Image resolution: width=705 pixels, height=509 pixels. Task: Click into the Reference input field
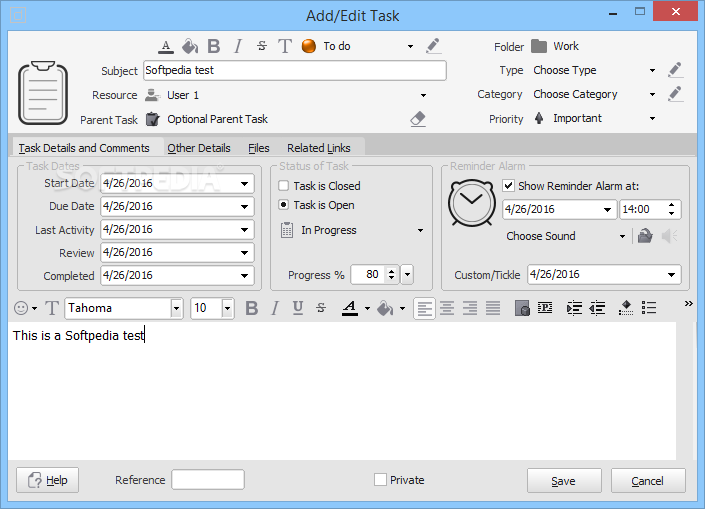pyautogui.click(x=208, y=480)
